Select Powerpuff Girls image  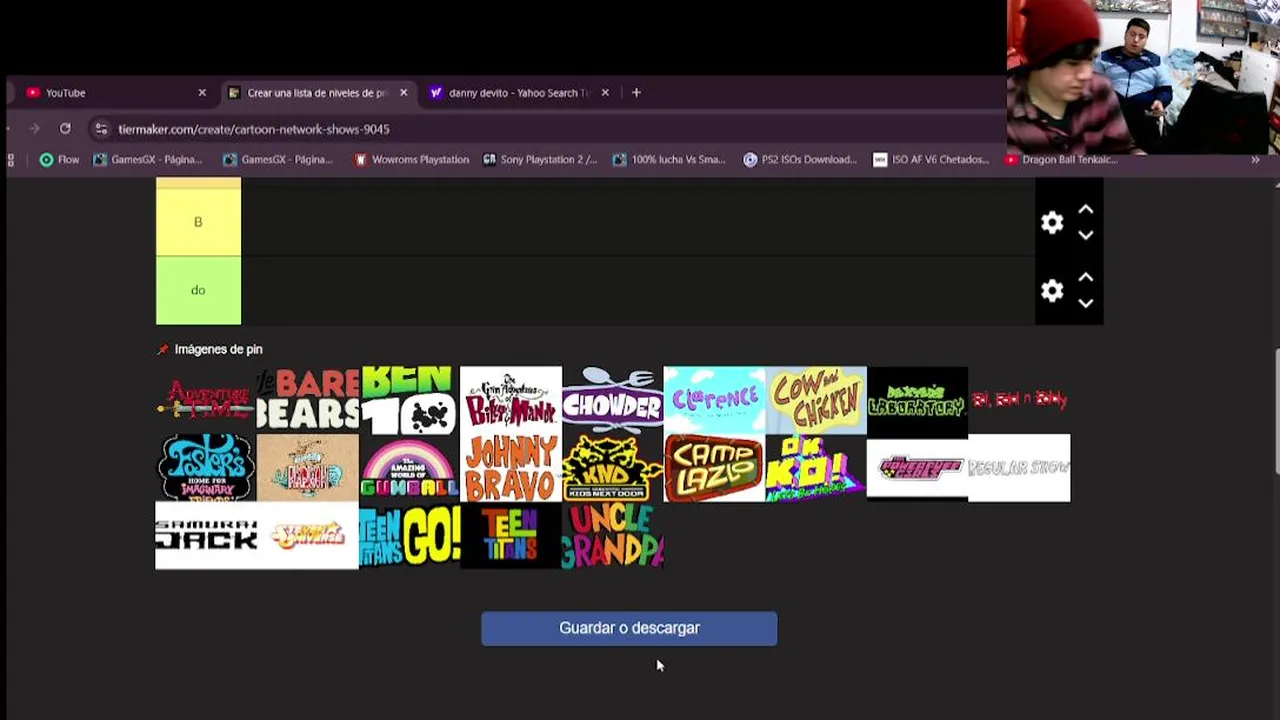pos(917,468)
